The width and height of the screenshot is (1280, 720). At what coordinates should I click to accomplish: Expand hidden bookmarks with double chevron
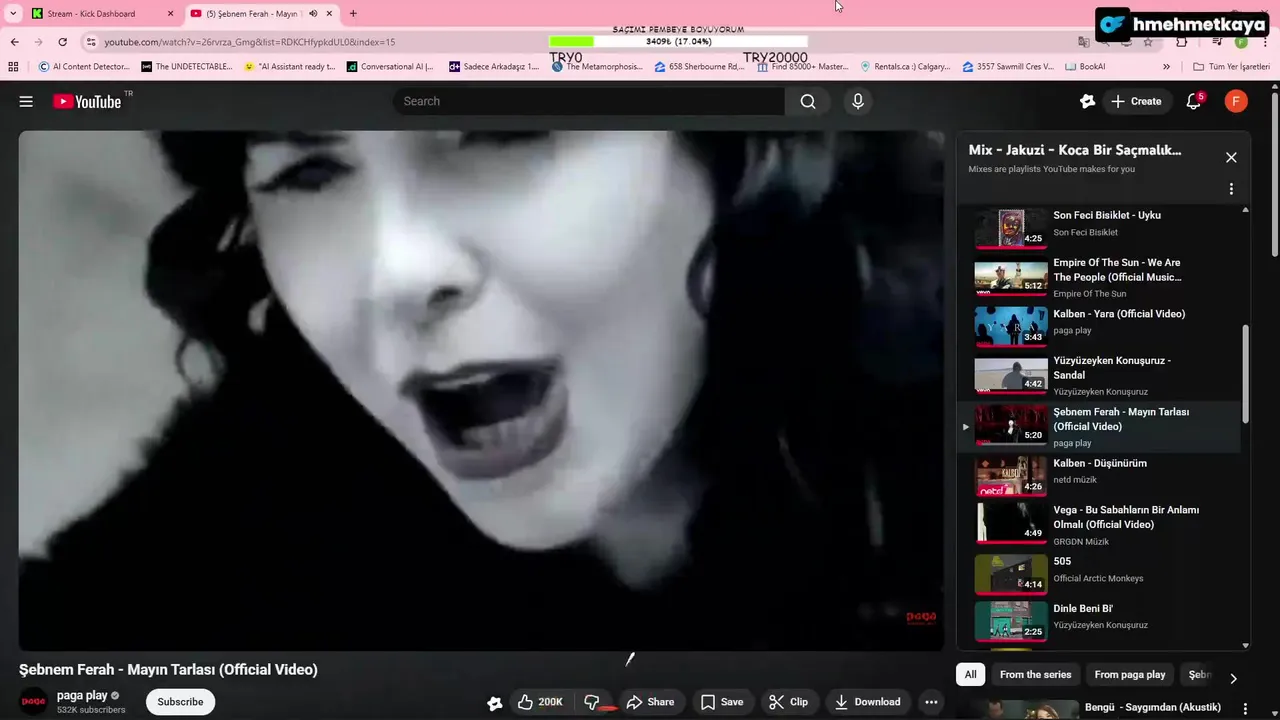point(1166,66)
